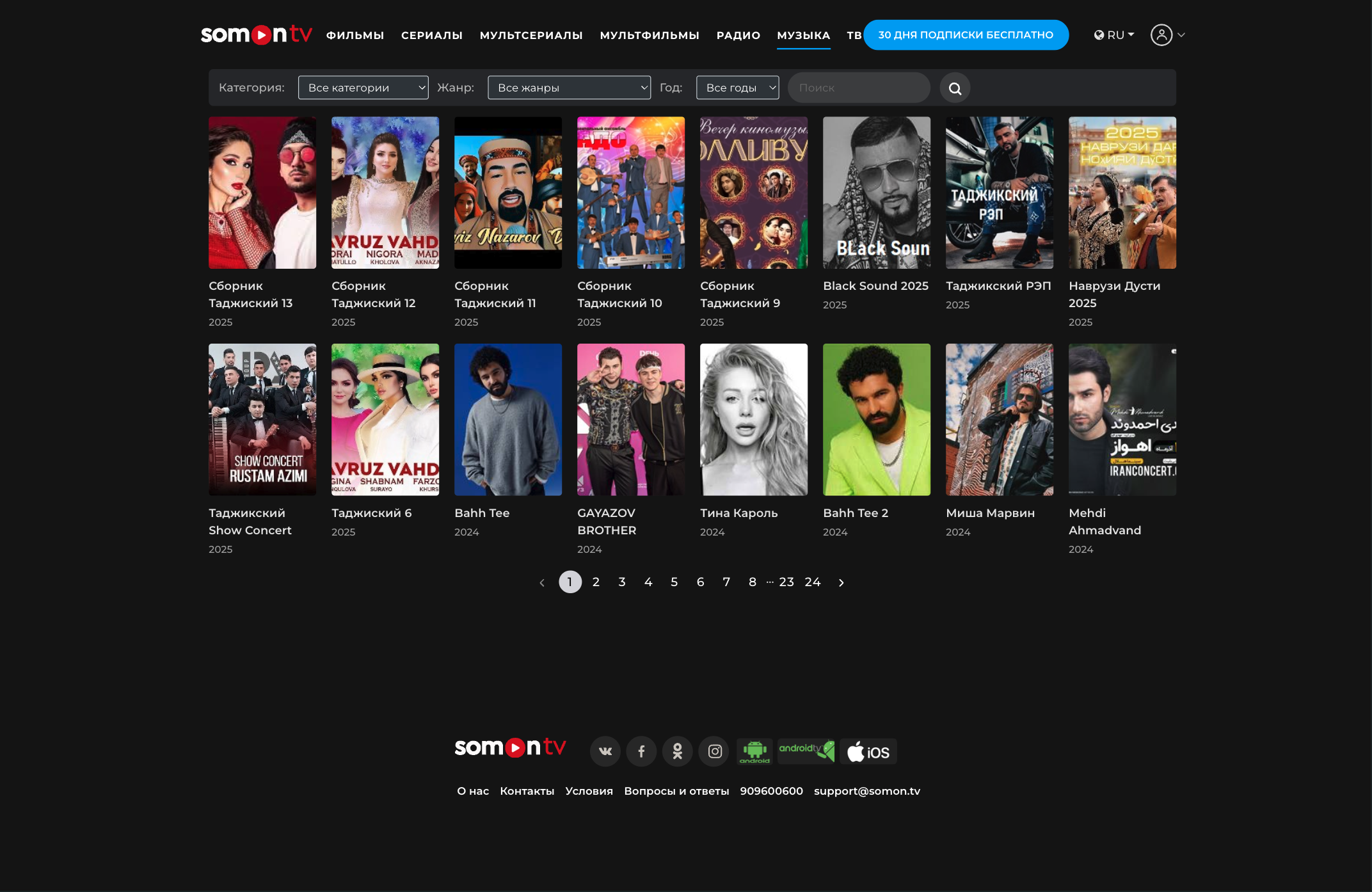
Task: Click the footer SomonTV logo
Action: (510, 747)
